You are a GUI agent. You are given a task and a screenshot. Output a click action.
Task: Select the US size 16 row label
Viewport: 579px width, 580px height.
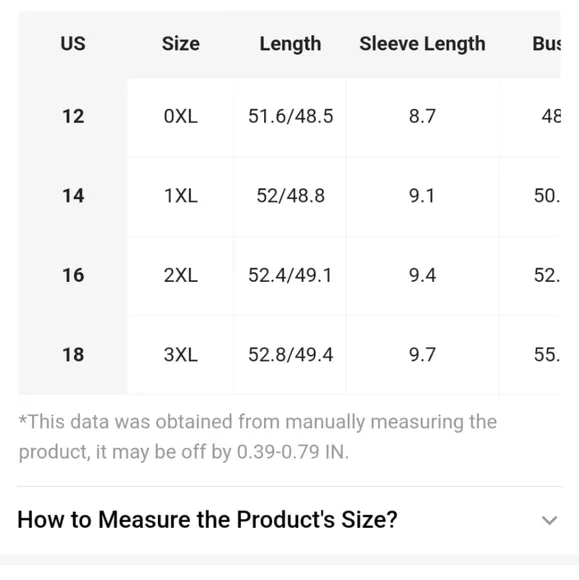73,275
